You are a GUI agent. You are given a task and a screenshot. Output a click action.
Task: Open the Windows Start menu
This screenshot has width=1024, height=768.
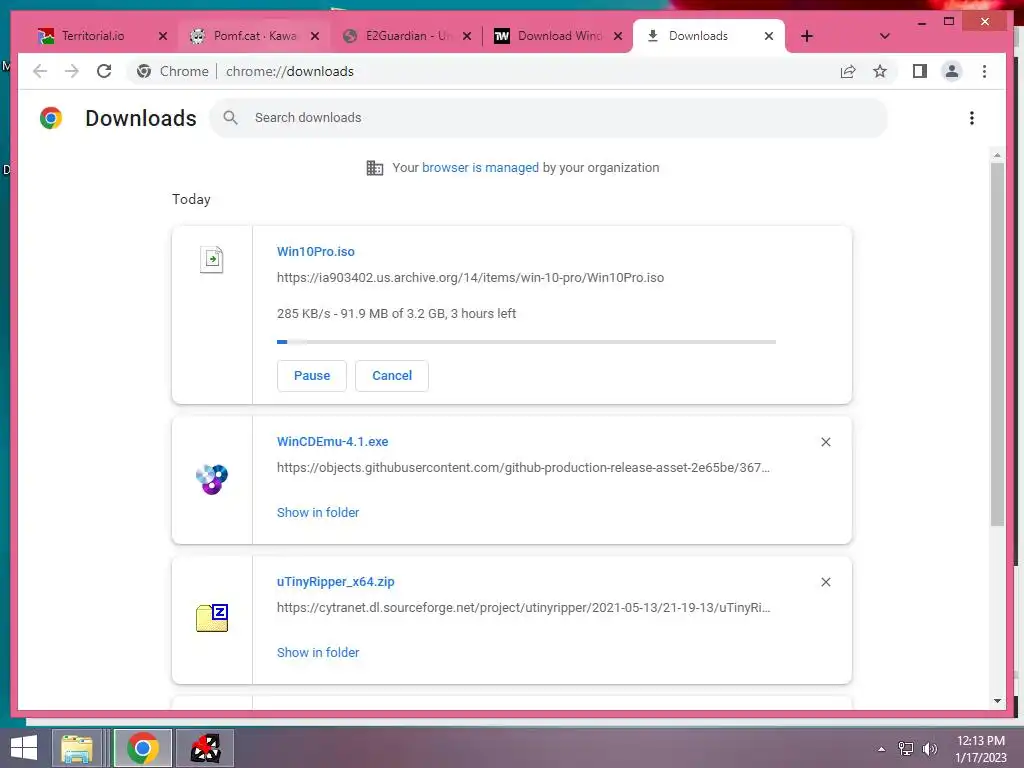click(x=24, y=748)
